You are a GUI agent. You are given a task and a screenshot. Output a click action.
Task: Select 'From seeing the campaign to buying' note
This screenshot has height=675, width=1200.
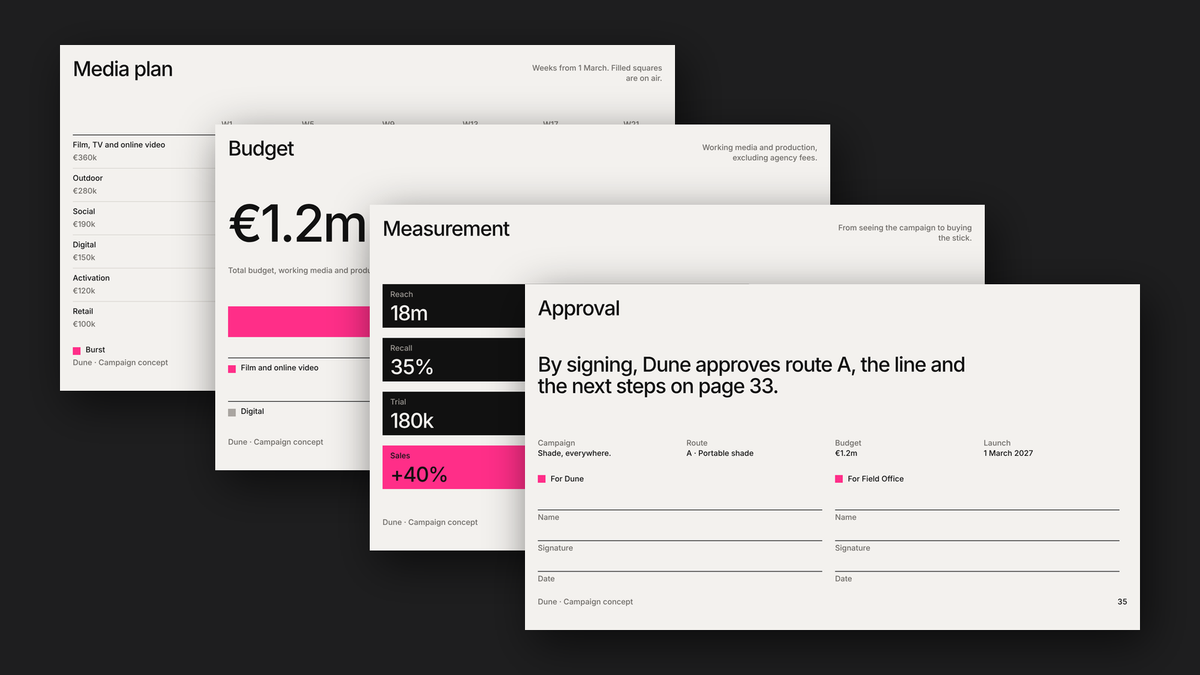coord(904,233)
